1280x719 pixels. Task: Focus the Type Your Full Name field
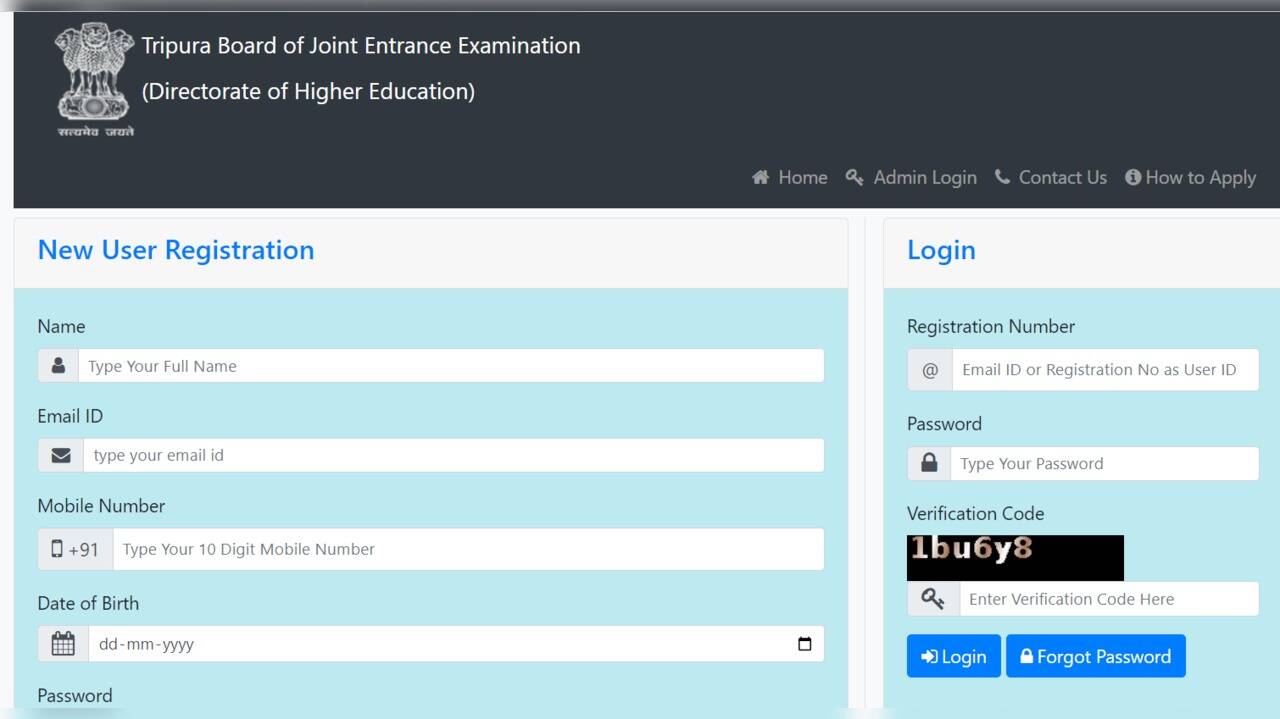tap(451, 366)
